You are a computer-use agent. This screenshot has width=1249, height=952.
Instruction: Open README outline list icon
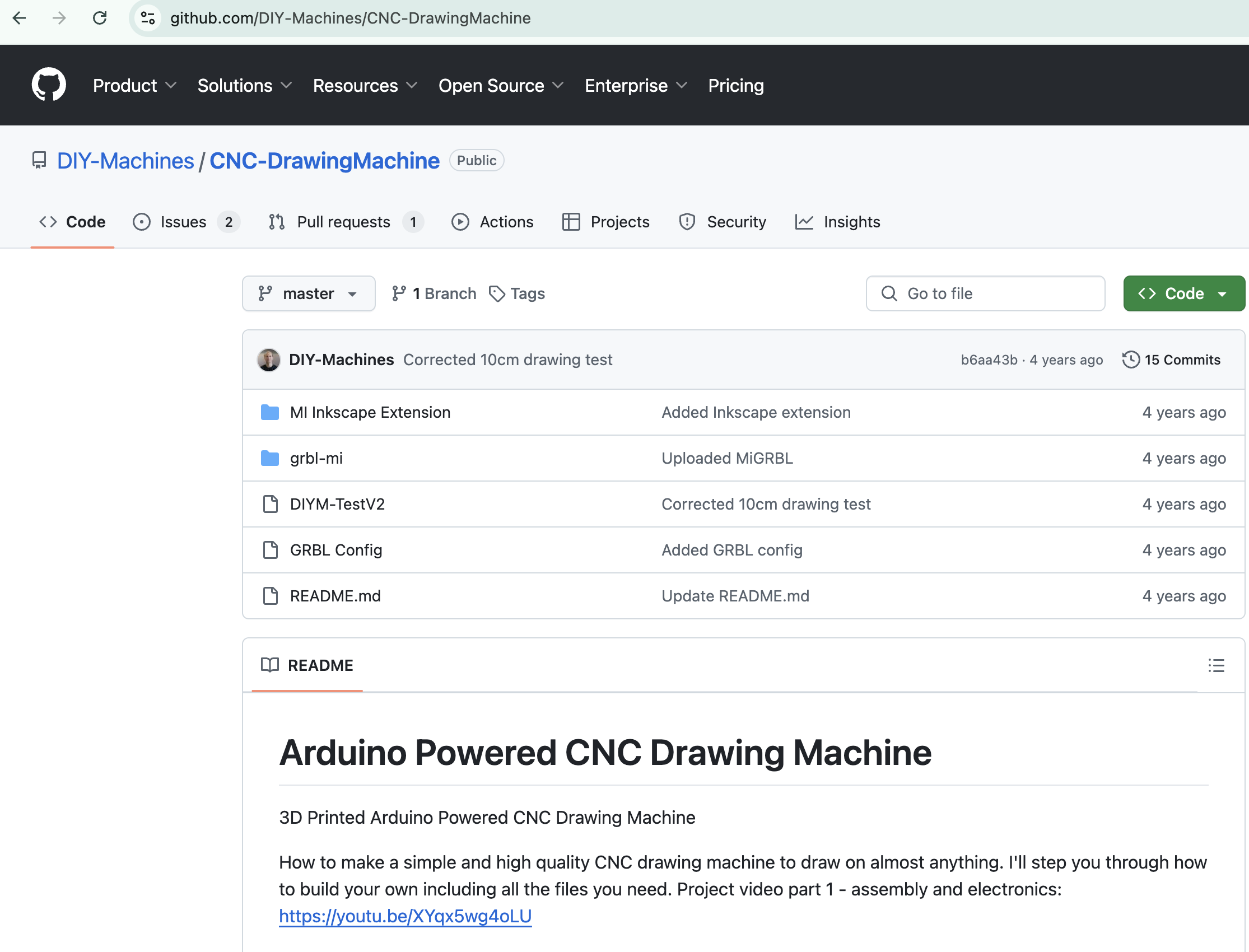click(1216, 665)
